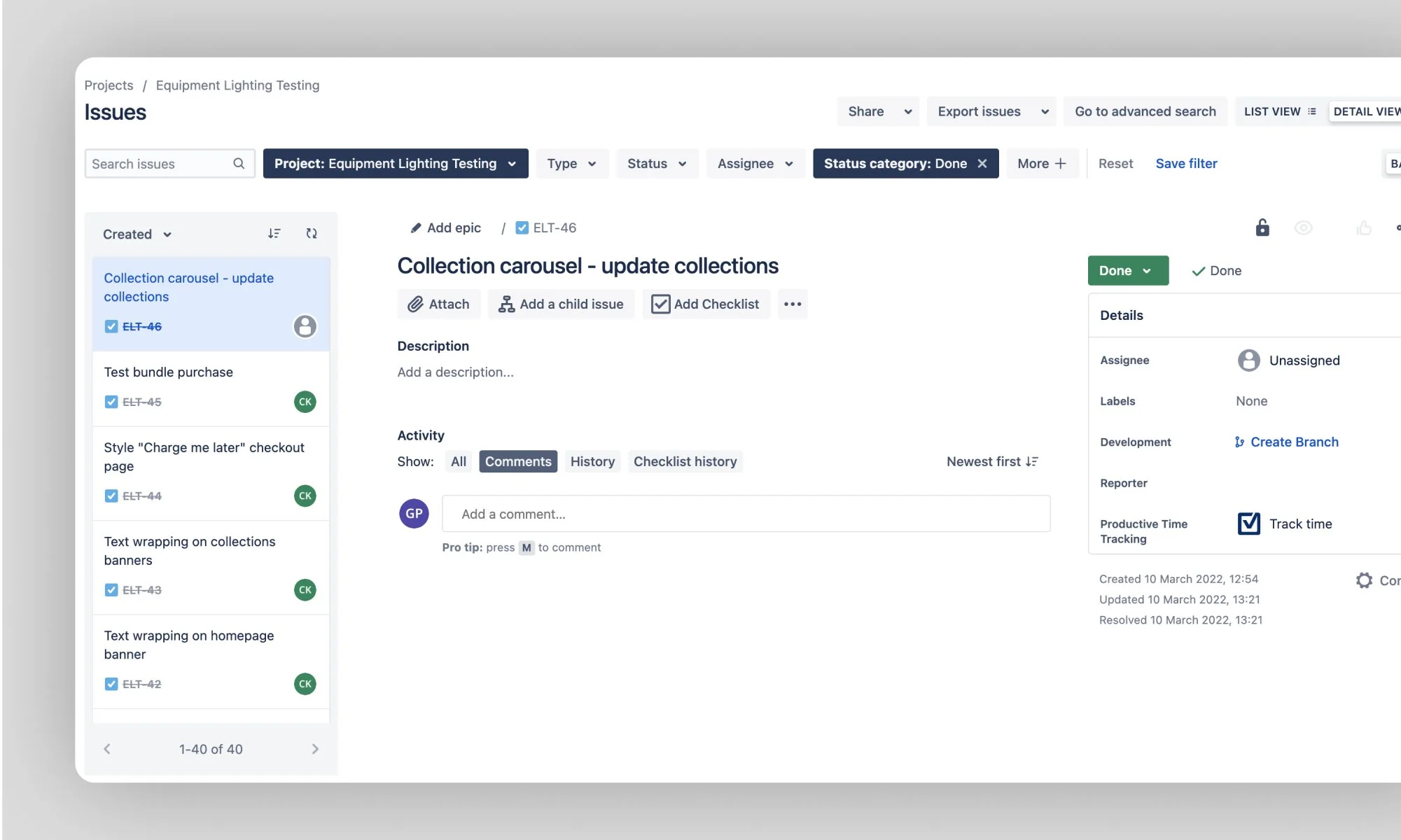Click the thumbs-up vote icon
The width and height of the screenshot is (1401, 840).
point(1363,227)
